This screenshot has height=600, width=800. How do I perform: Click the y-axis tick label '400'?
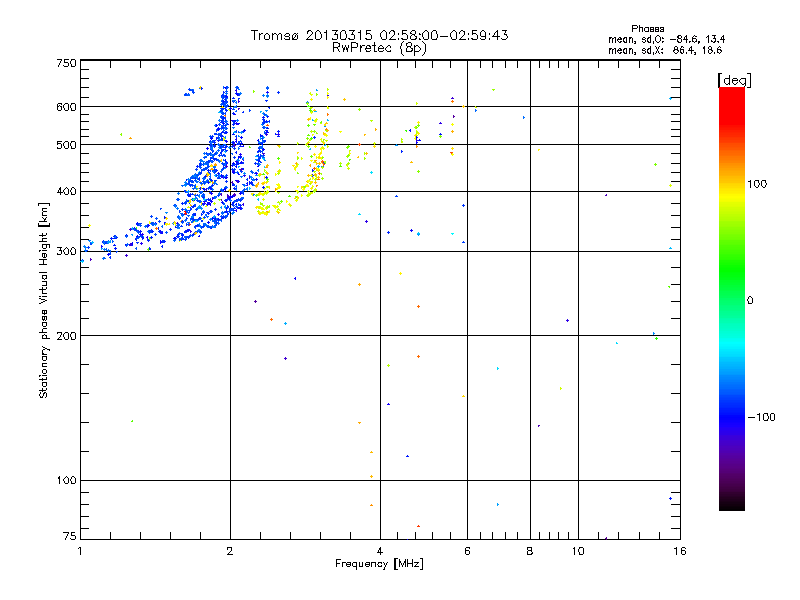66,192
